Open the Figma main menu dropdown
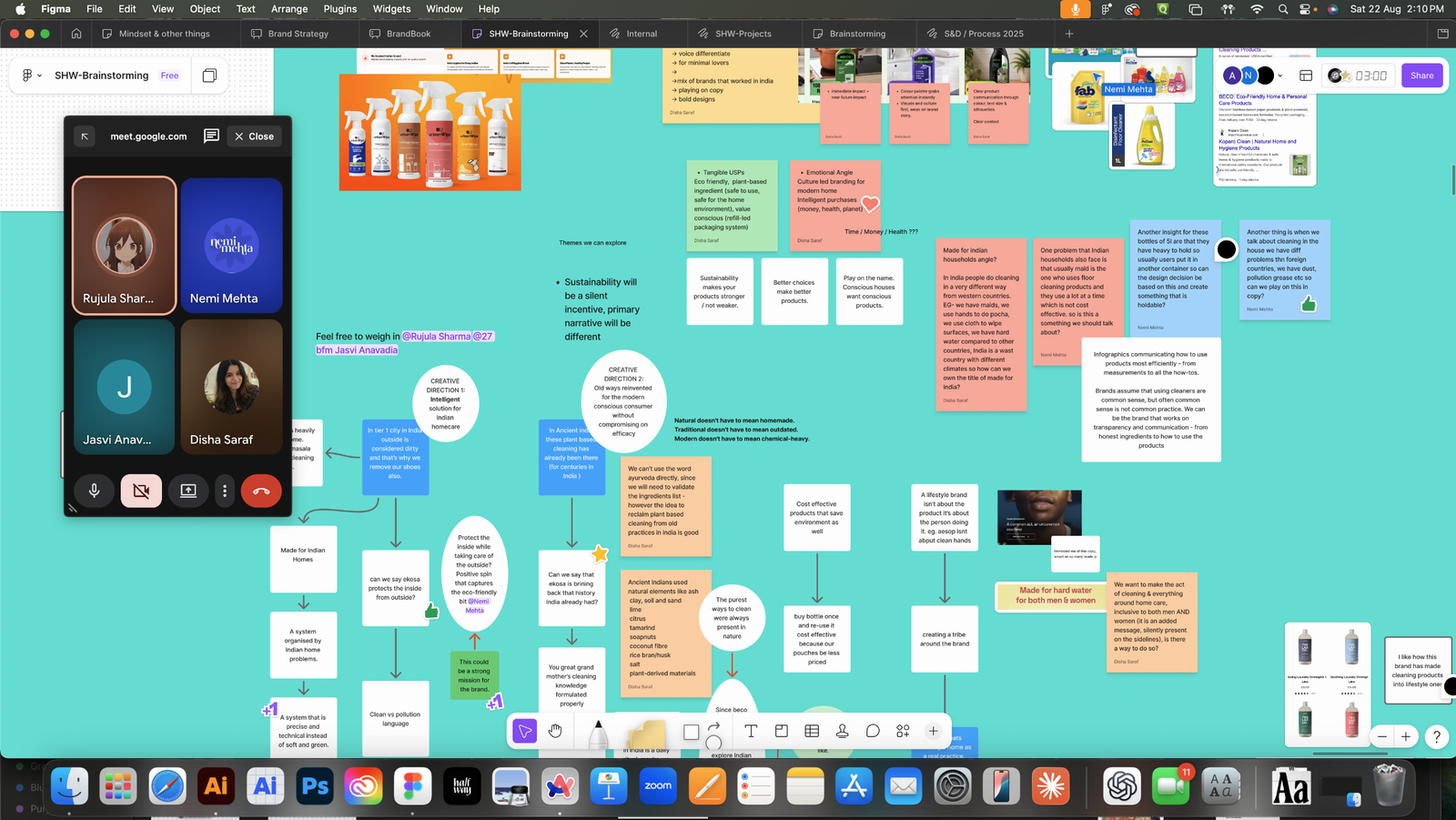 (x=31, y=76)
